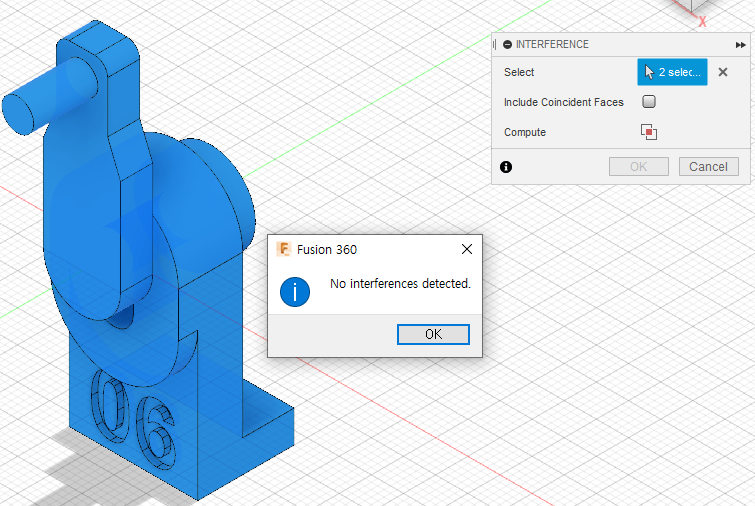Click the Select label in panel
Image resolution: width=755 pixels, height=506 pixels.
click(519, 72)
